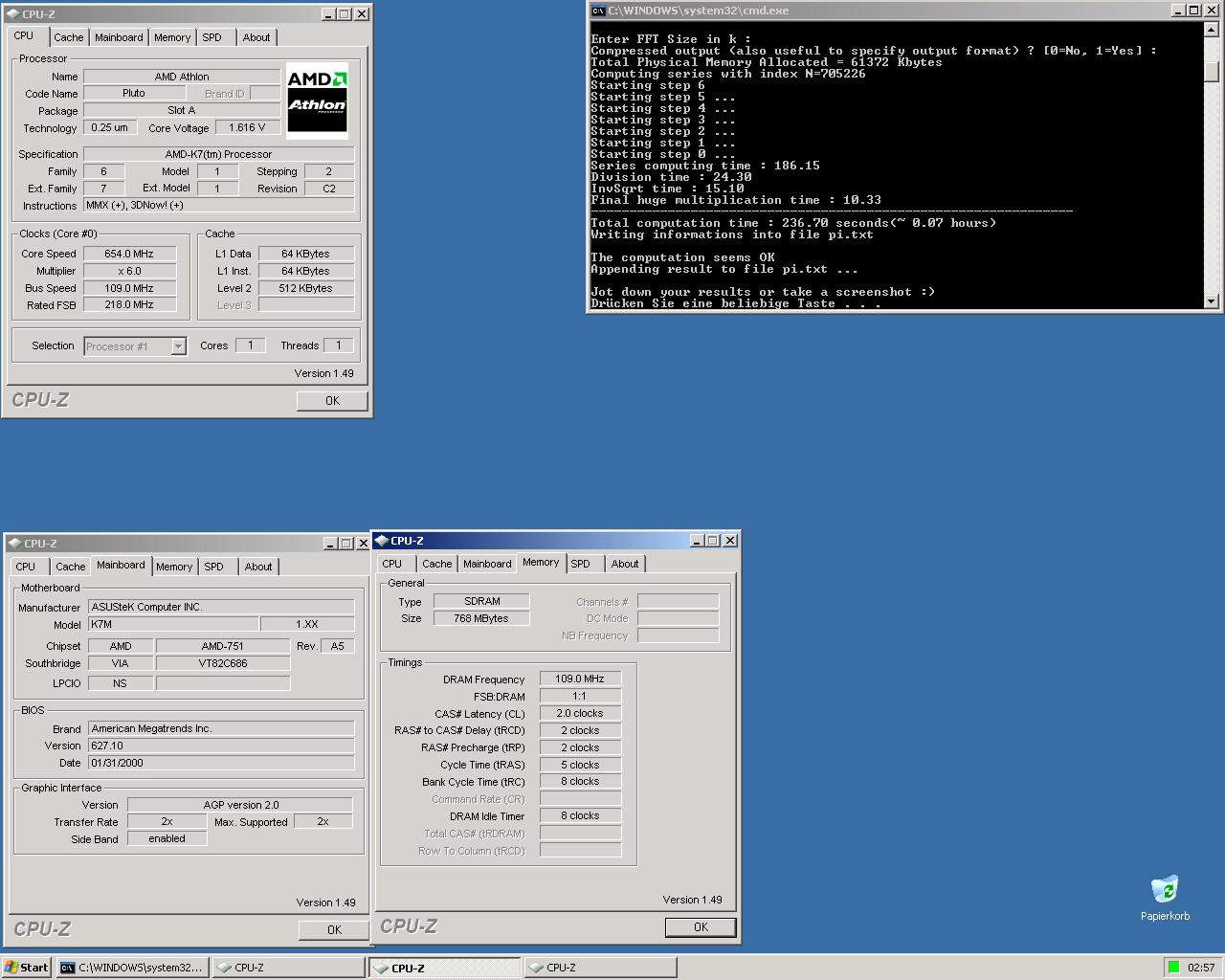Click BIOS Date 01/31/2000 field
1225x980 pixels.
click(x=221, y=764)
